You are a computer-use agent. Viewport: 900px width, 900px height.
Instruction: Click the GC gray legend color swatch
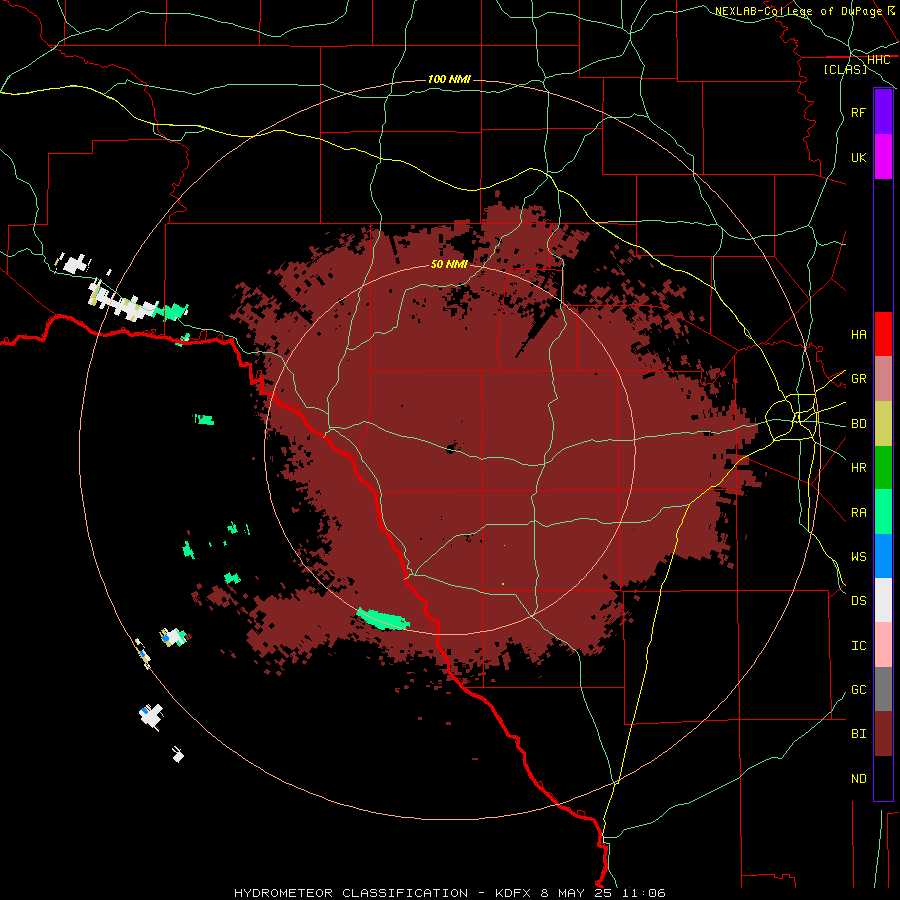click(883, 689)
